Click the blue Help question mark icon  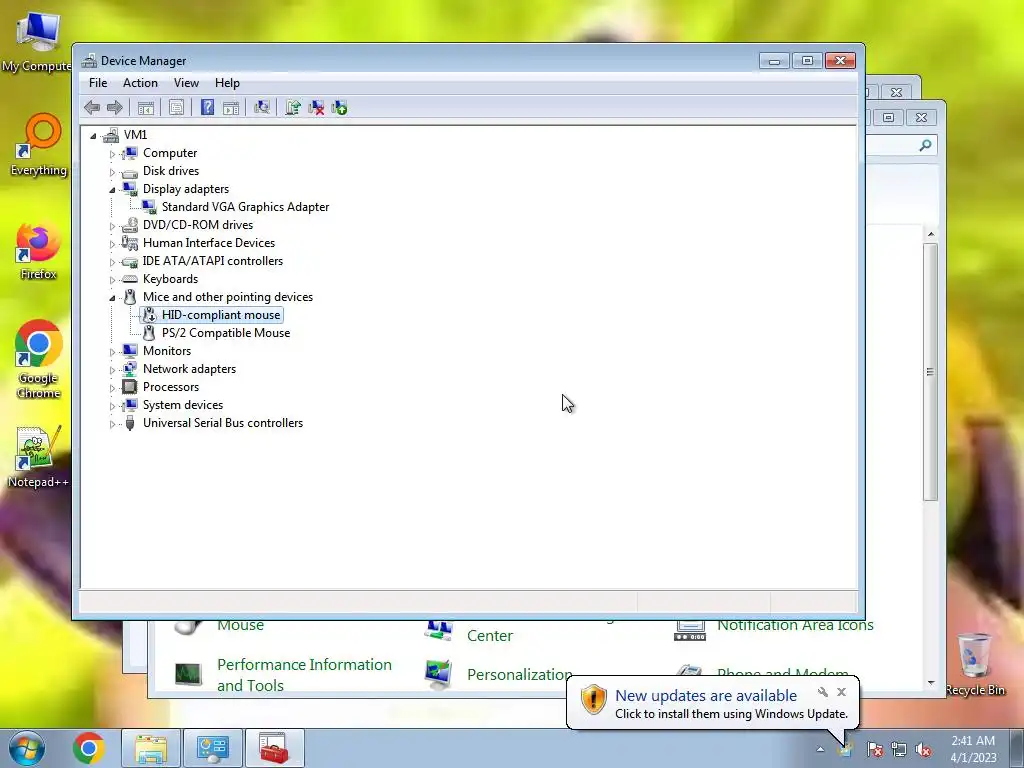(207, 108)
